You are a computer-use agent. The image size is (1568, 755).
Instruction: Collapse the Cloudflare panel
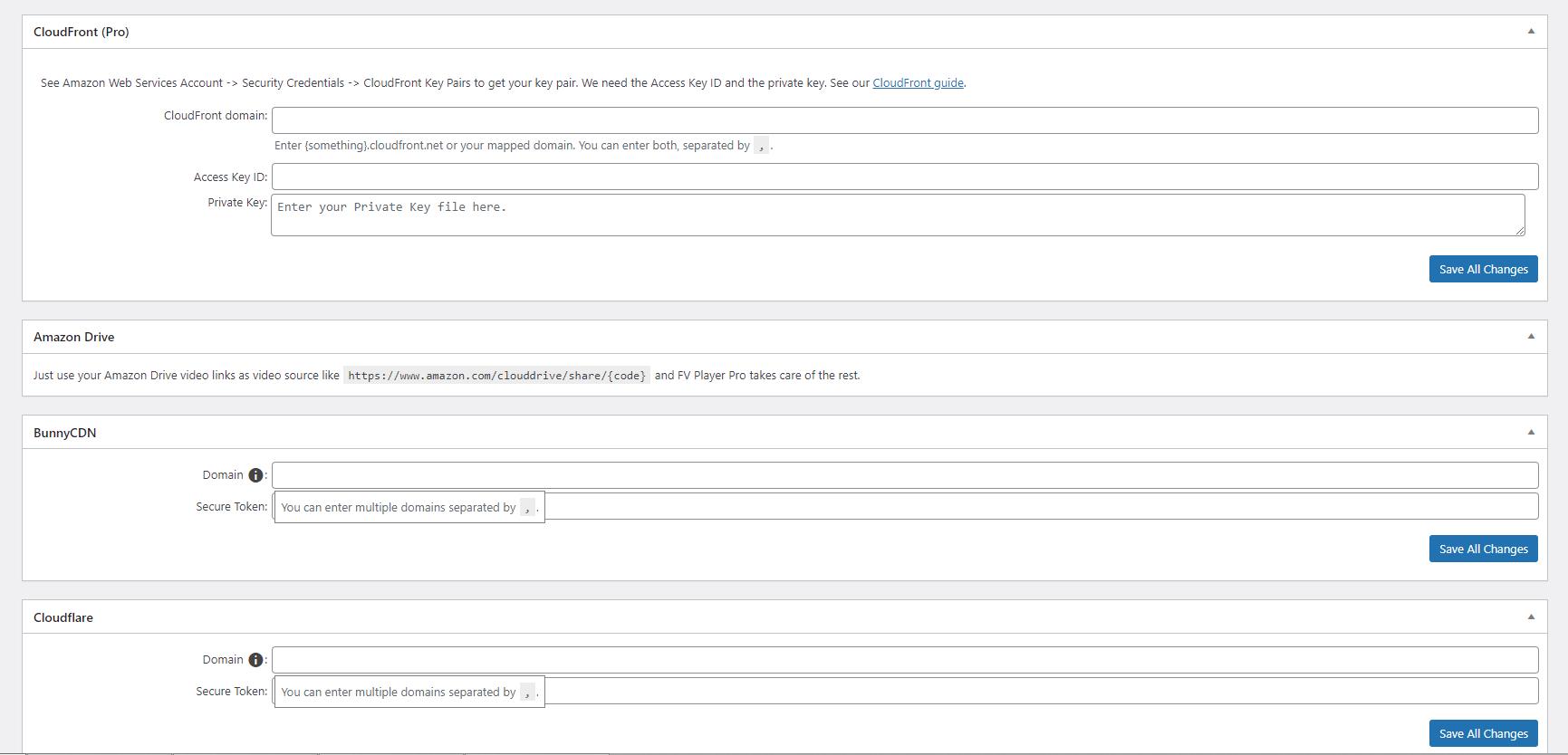click(x=1531, y=617)
